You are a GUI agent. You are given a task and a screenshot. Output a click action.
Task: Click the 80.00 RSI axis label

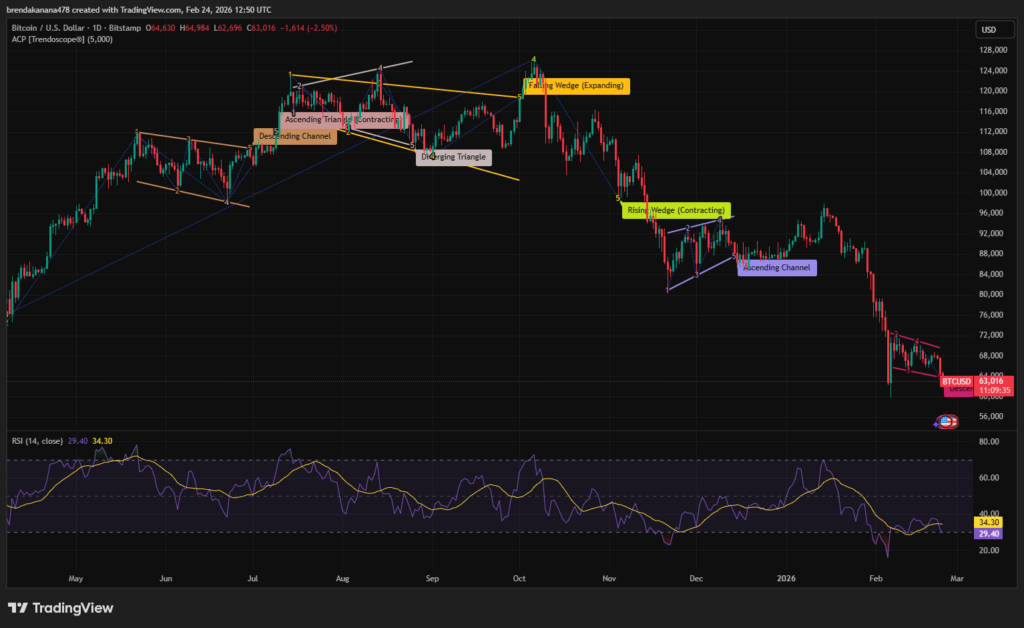coord(989,442)
